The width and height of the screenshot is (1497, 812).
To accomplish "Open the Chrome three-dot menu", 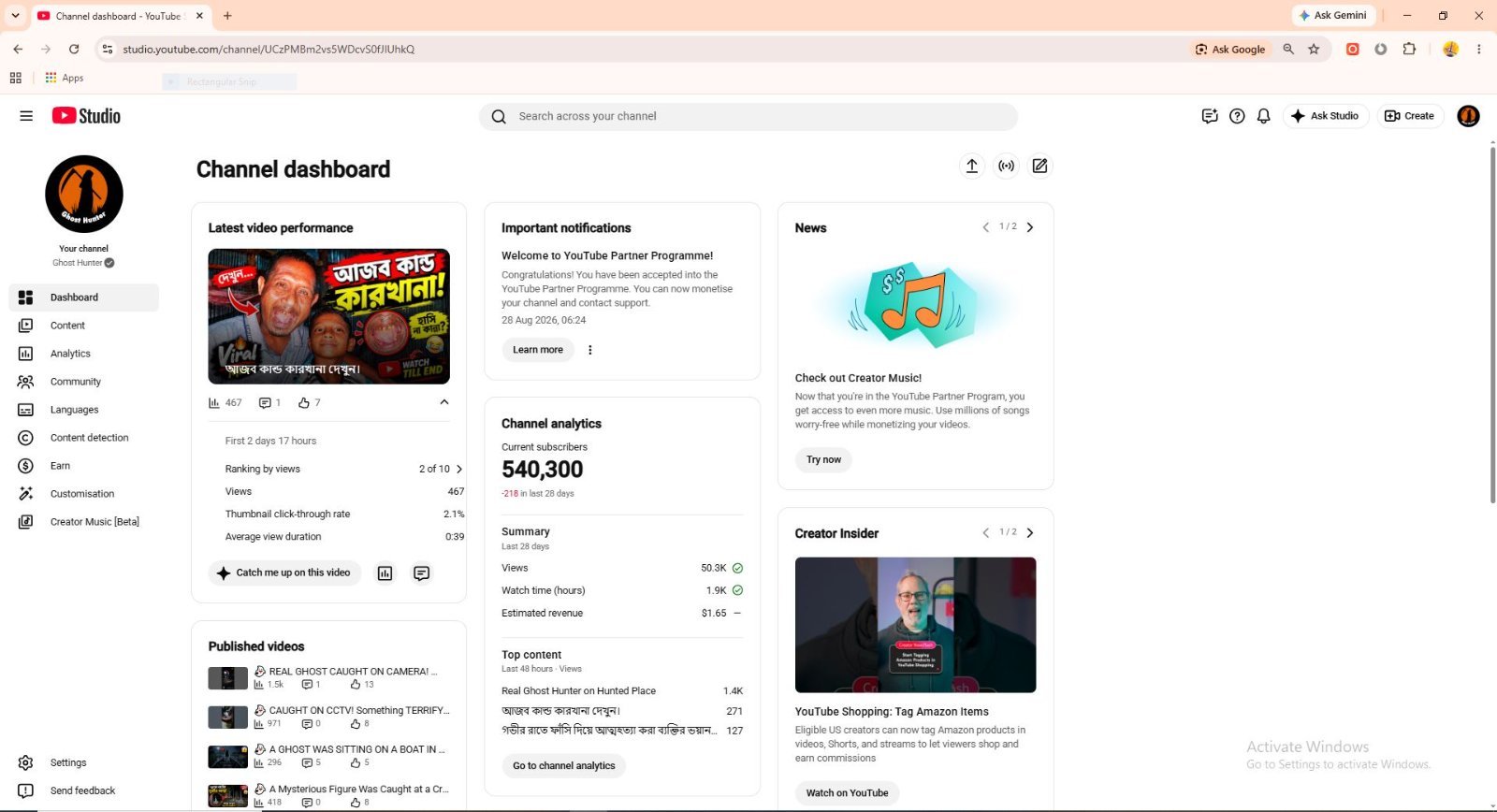I will [x=1478, y=49].
